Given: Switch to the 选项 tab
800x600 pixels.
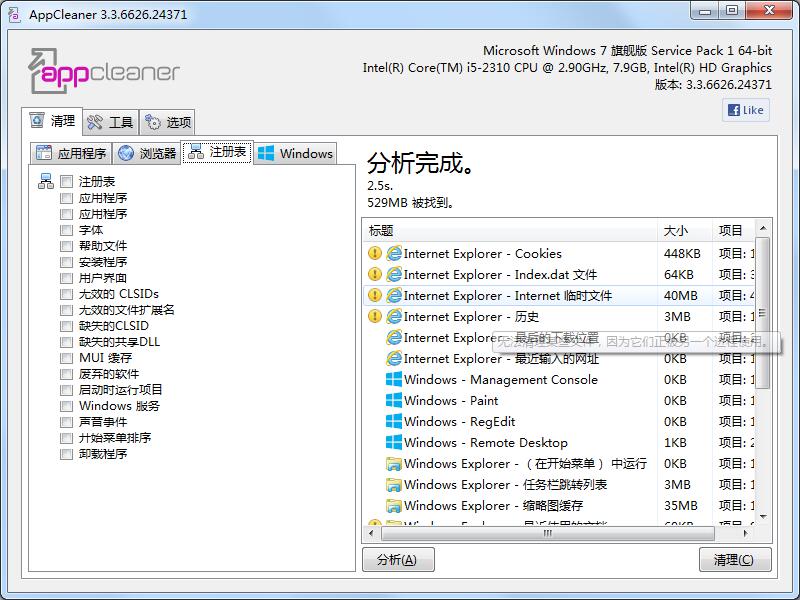Looking at the screenshot, I should 166,121.
